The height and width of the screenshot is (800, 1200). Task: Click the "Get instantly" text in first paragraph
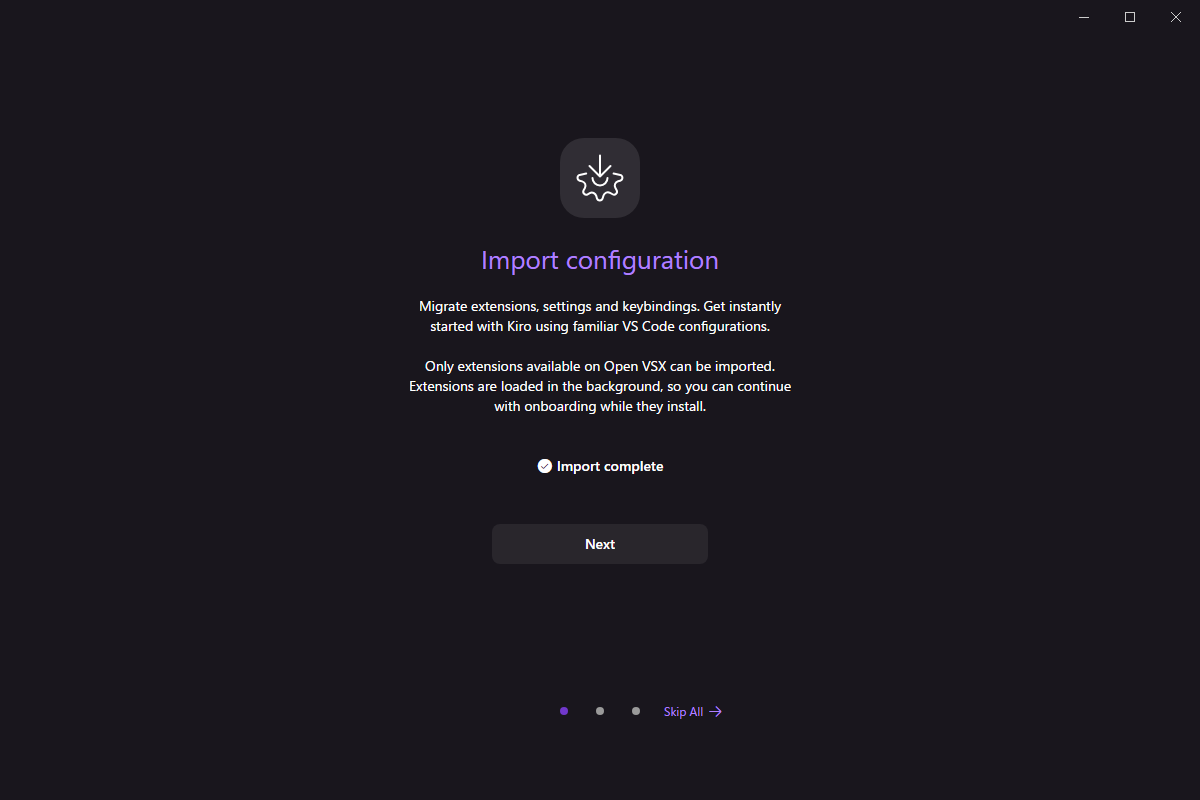[742, 306]
